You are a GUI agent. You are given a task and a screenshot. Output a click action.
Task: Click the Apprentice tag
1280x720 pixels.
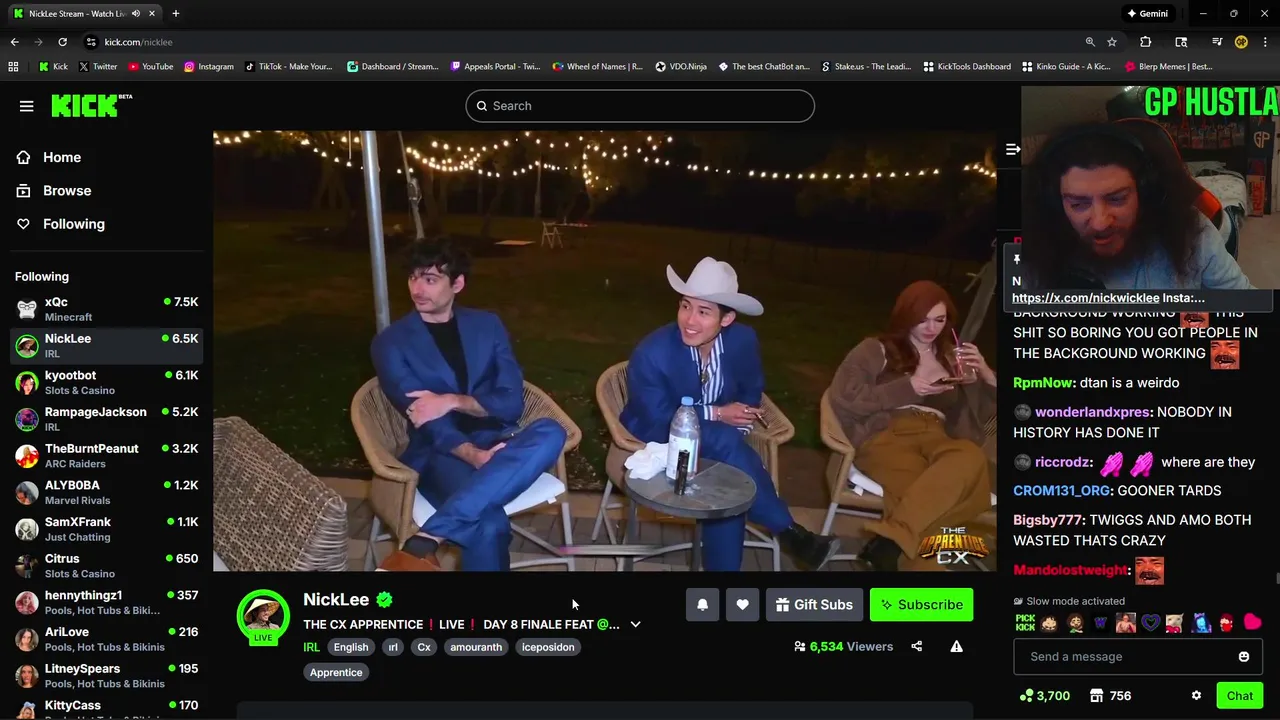click(336, 672)
